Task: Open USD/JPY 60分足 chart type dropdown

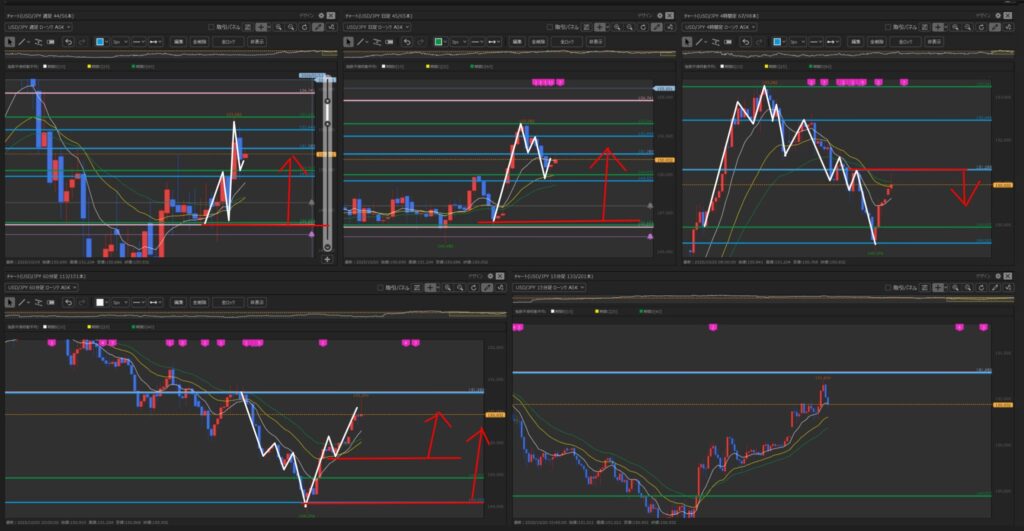Action: point(41,287)
